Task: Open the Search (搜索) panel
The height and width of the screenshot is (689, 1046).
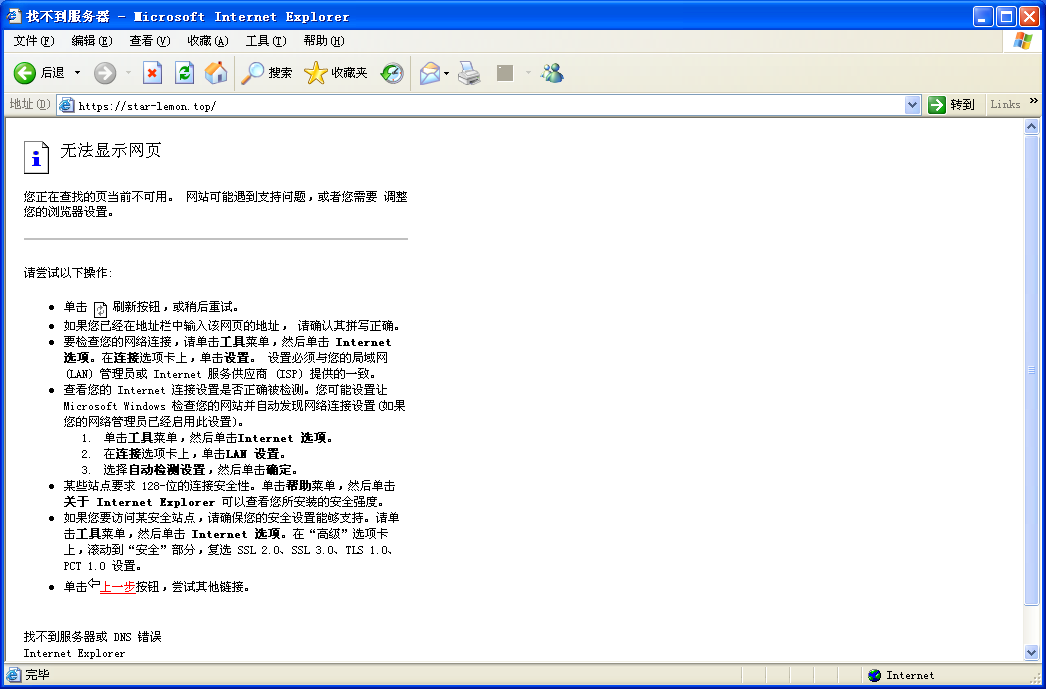Action: coord(267,73)
